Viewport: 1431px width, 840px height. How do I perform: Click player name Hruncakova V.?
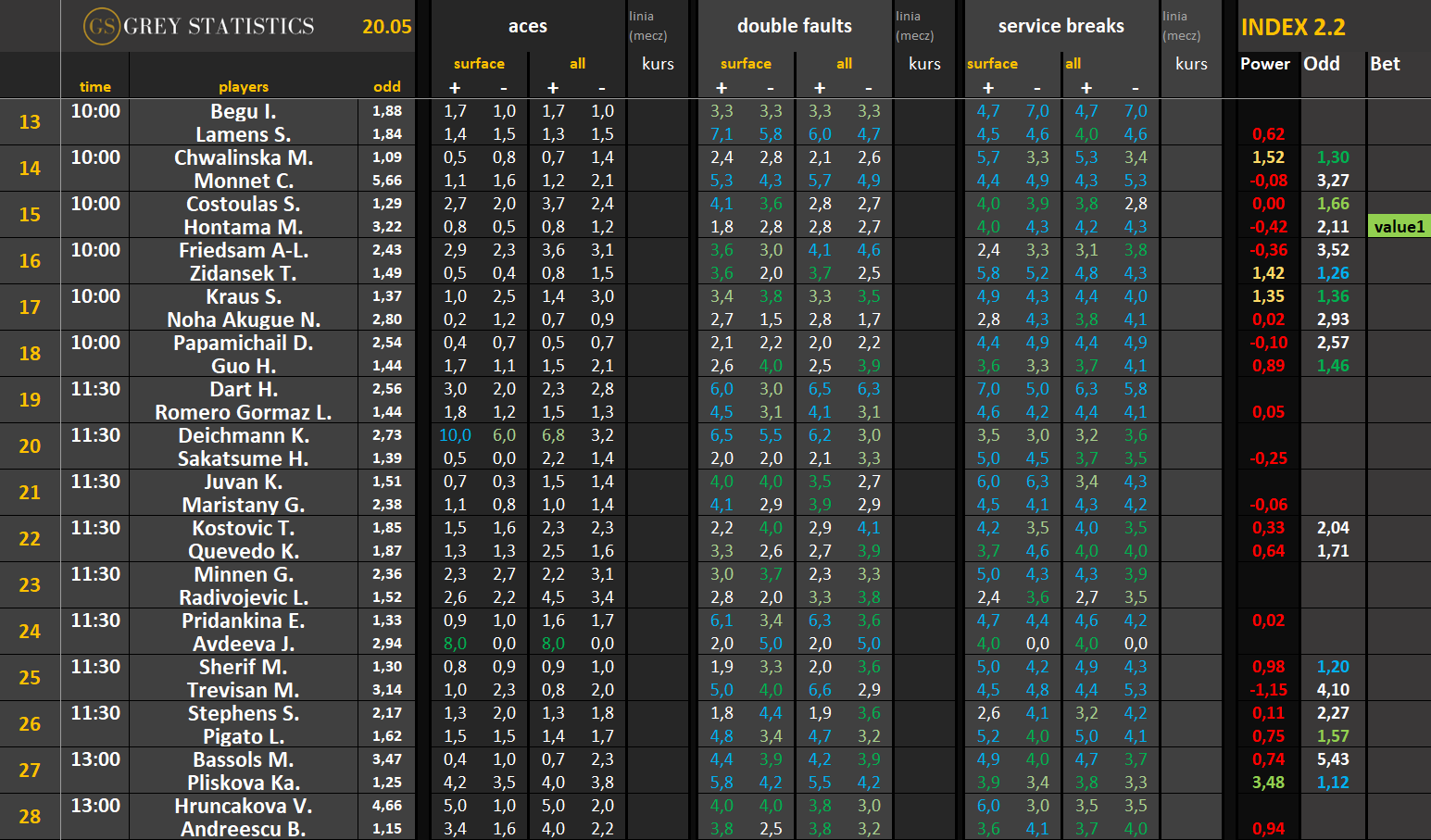pyautogui.click(x=244, y=806)
